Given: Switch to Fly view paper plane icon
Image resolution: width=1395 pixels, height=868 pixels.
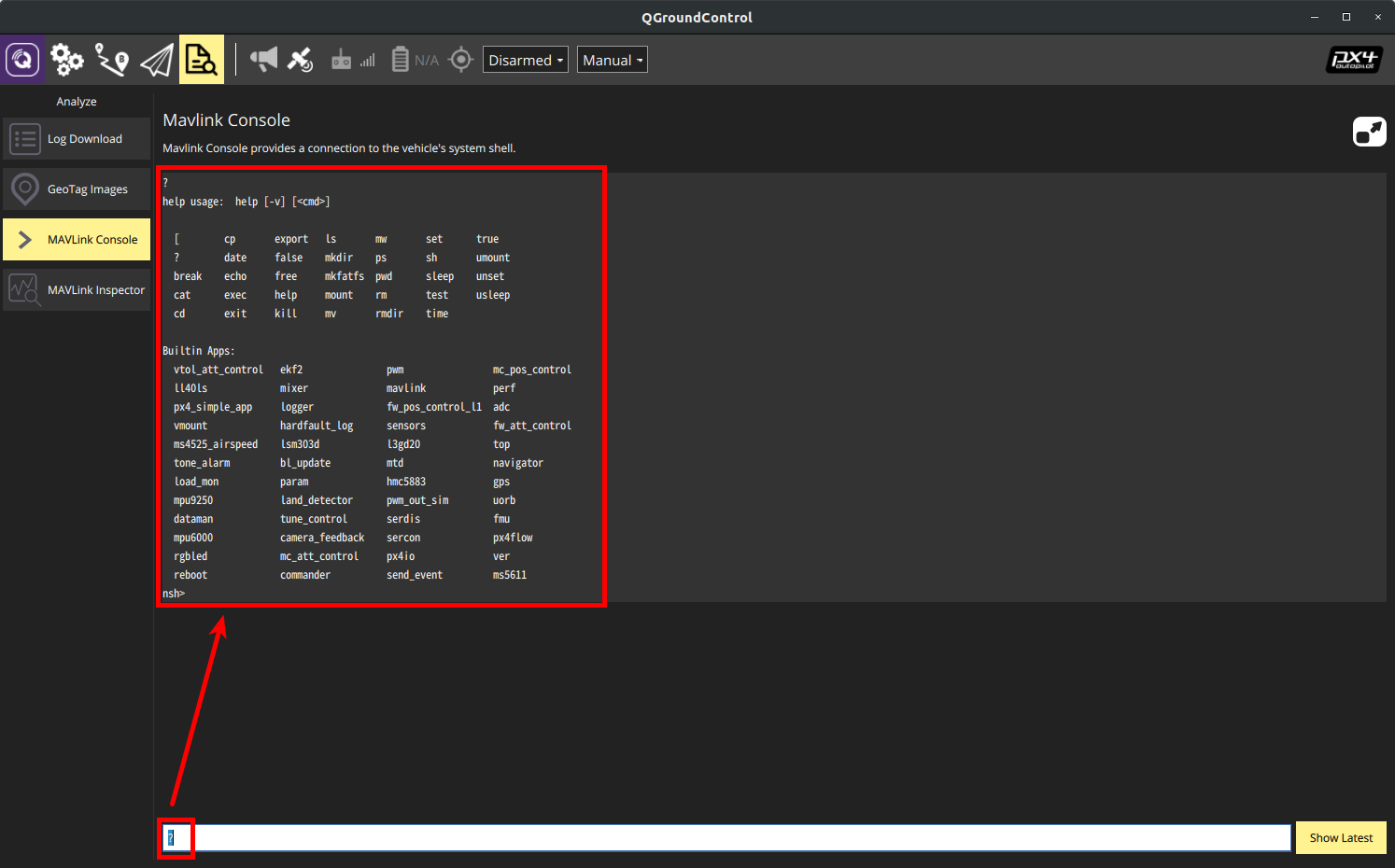Looking at the screenshot, I should (157, 61).
